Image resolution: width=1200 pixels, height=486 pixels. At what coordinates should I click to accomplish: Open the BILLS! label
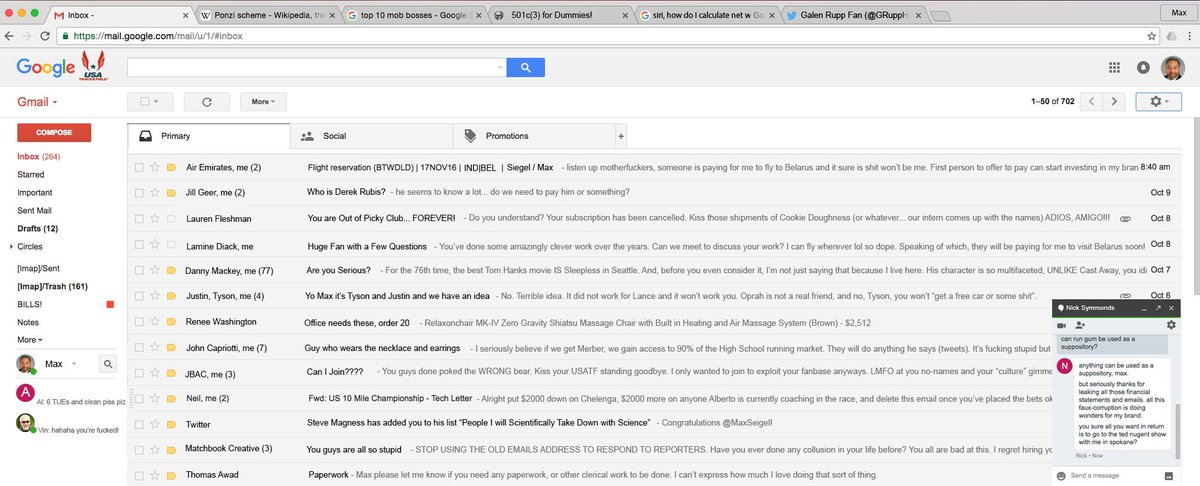coord(29,304)
